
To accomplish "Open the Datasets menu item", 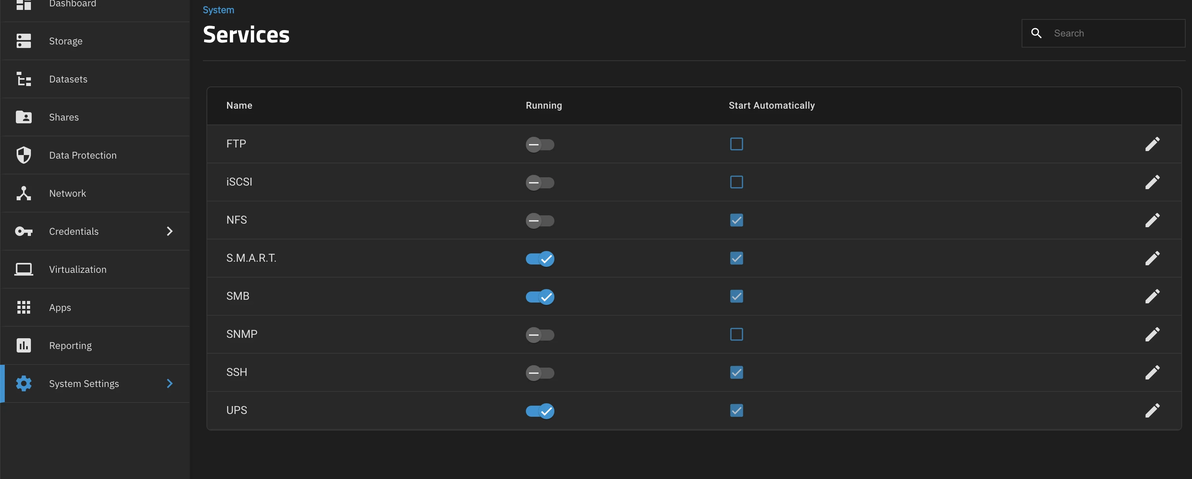I will 68,79.
